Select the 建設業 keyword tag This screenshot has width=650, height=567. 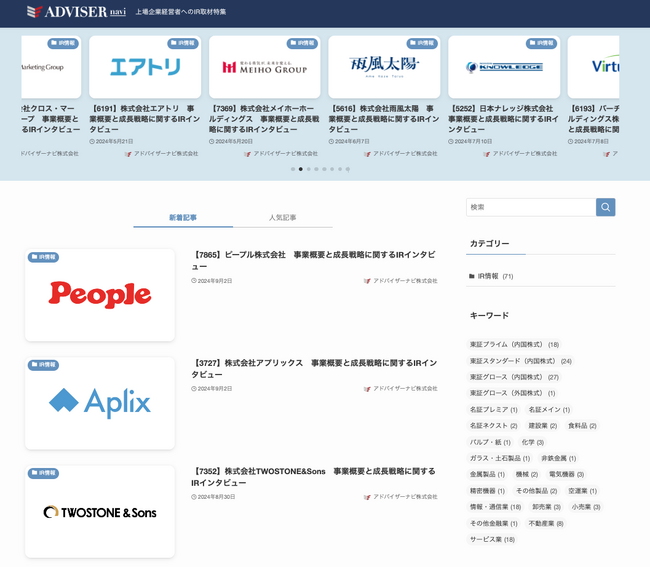(x=543, y=426)
